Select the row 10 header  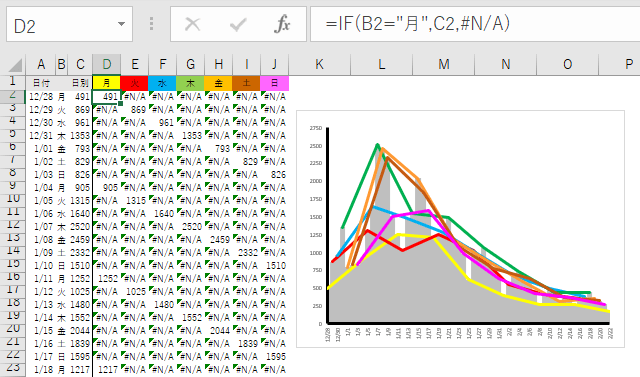[x=13, y=199]
